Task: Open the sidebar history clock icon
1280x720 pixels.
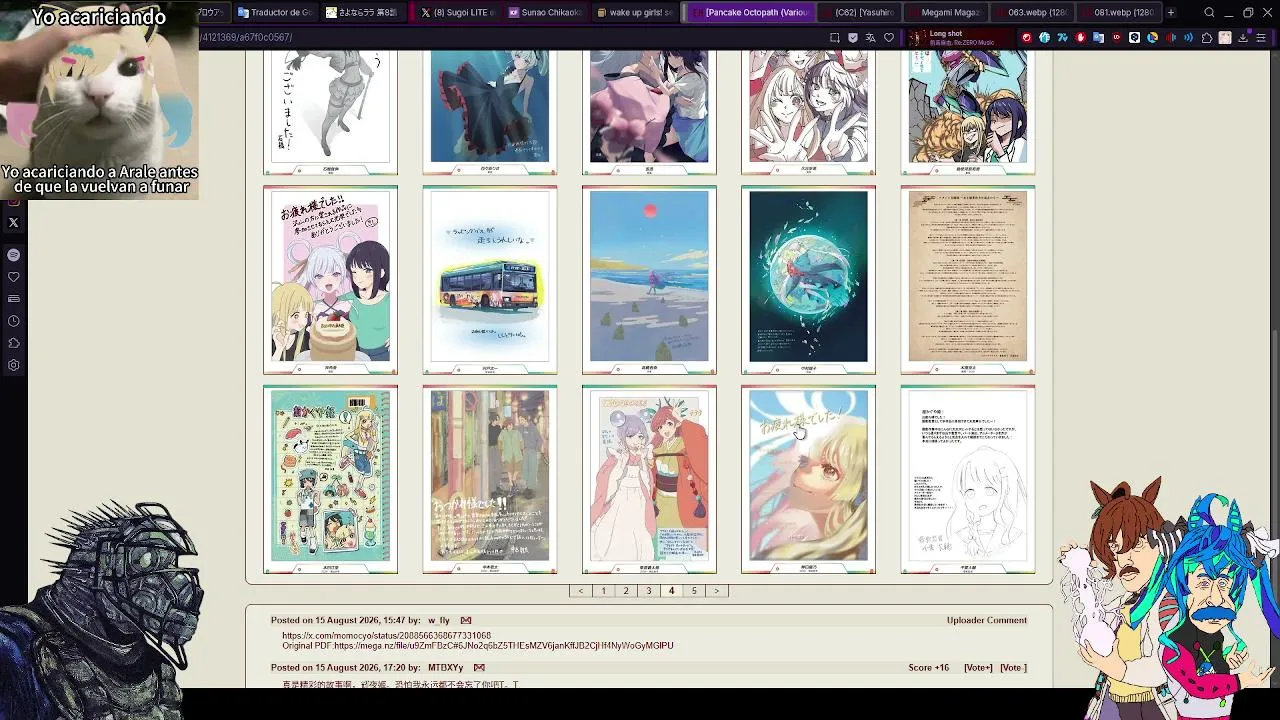Action: (x=13, y=321)
